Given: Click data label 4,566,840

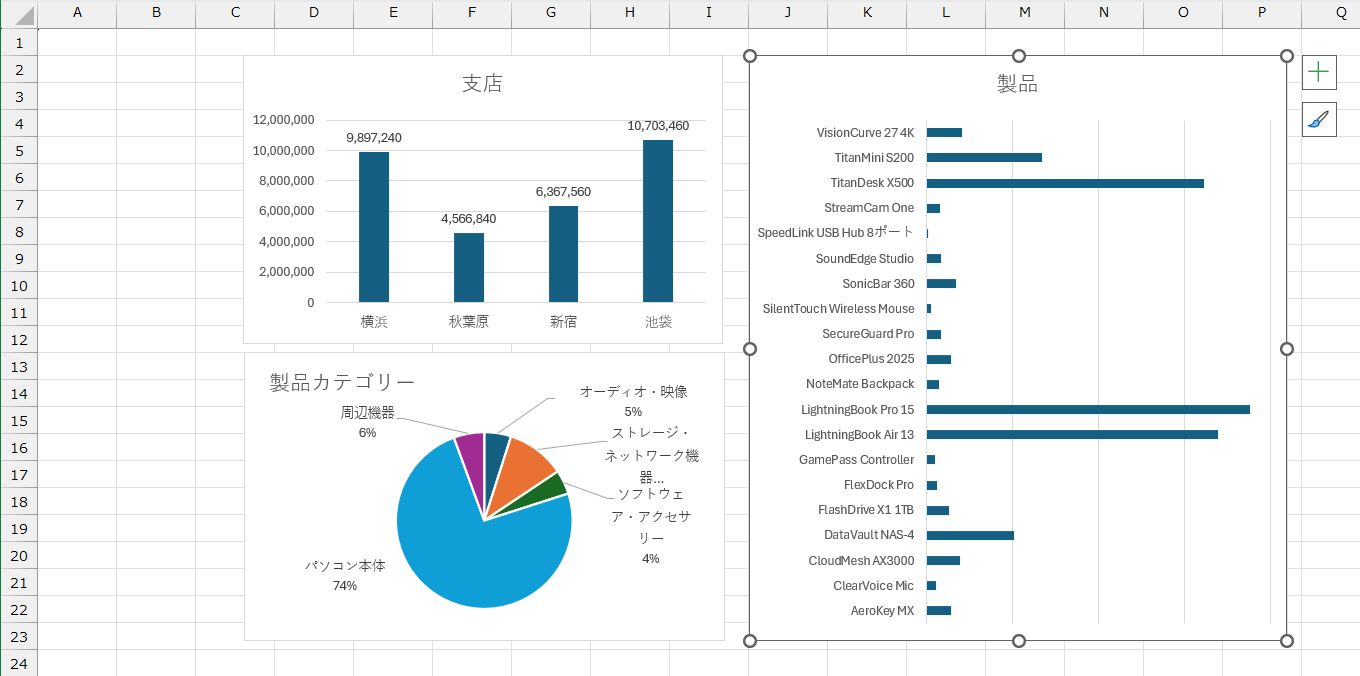Looking at the screenshot, I should (x=469, y=219).
